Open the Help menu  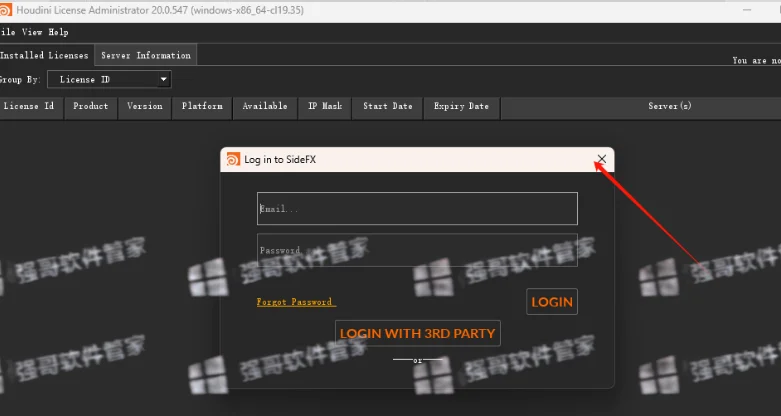(x=58, y=32)
